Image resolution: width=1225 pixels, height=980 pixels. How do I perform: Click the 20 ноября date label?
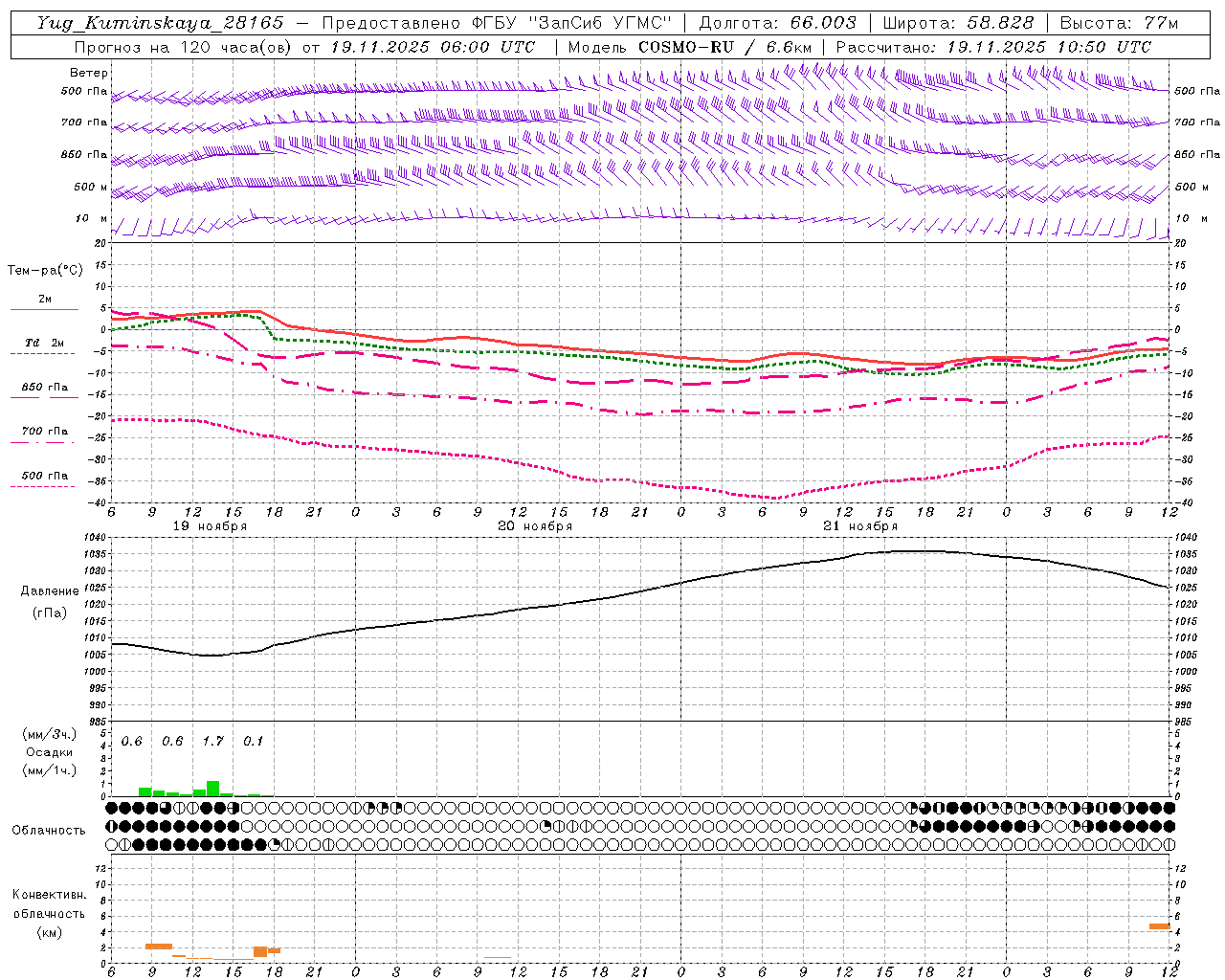535,526
